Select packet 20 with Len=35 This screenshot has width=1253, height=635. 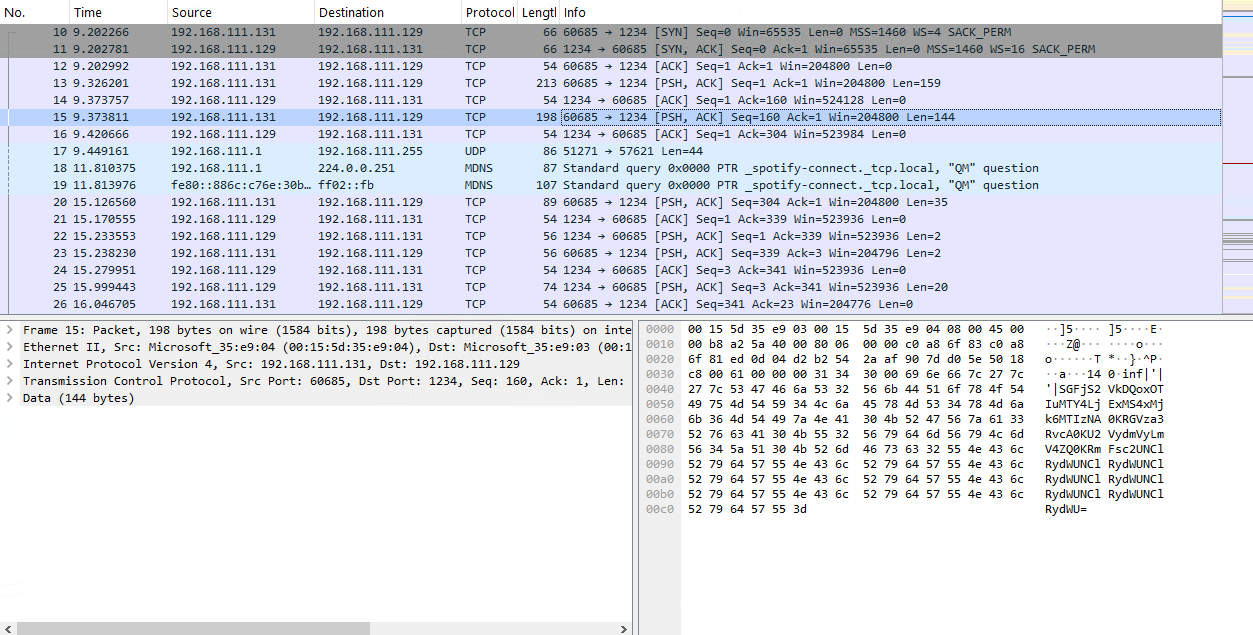click(610, 202)
